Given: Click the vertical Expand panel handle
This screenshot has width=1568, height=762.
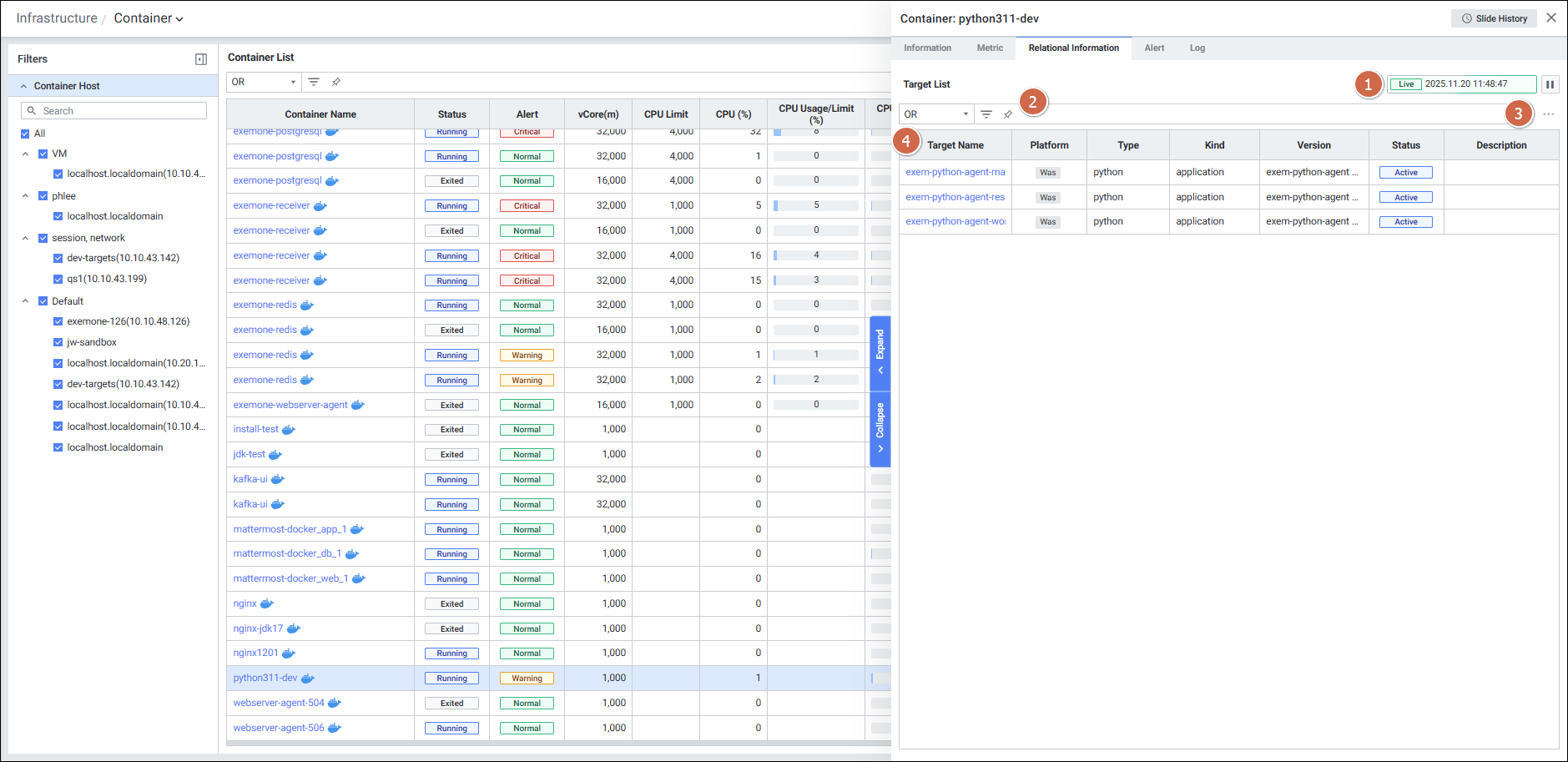Looking at the screenshot, I should [880, 353].
